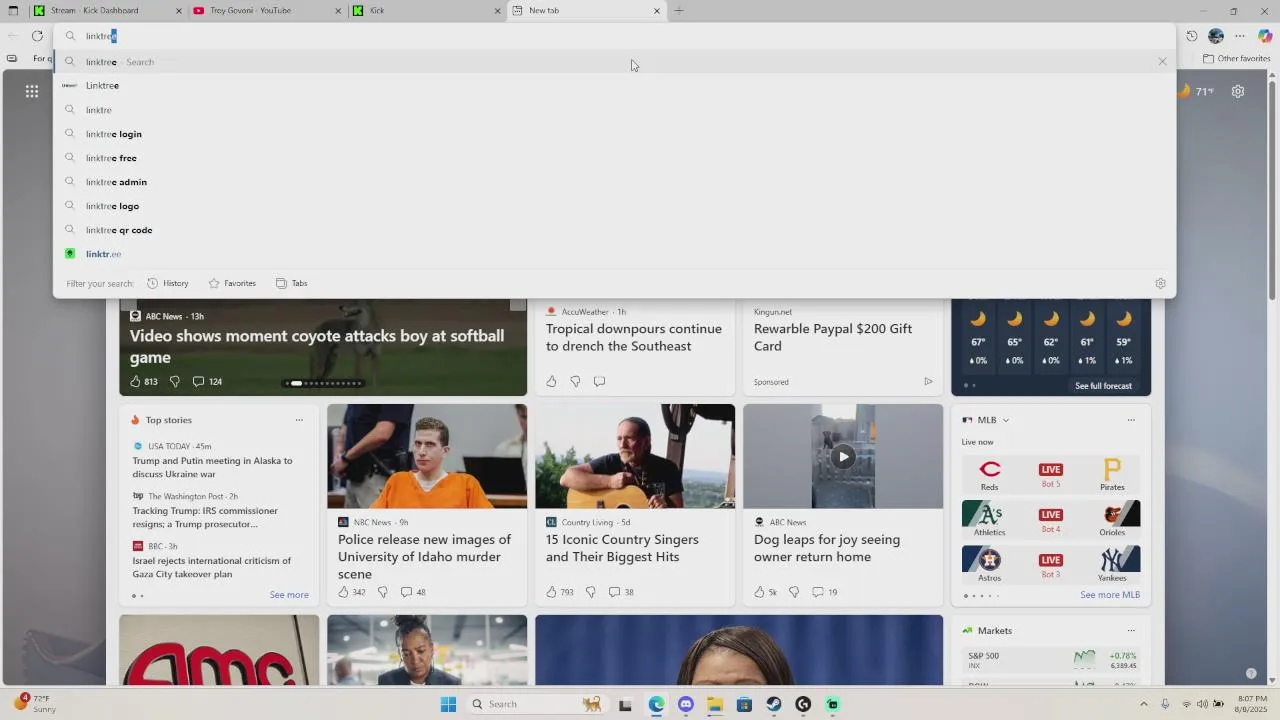Filter search suggestions by History
1280x720 pixels.
point(168,283)
